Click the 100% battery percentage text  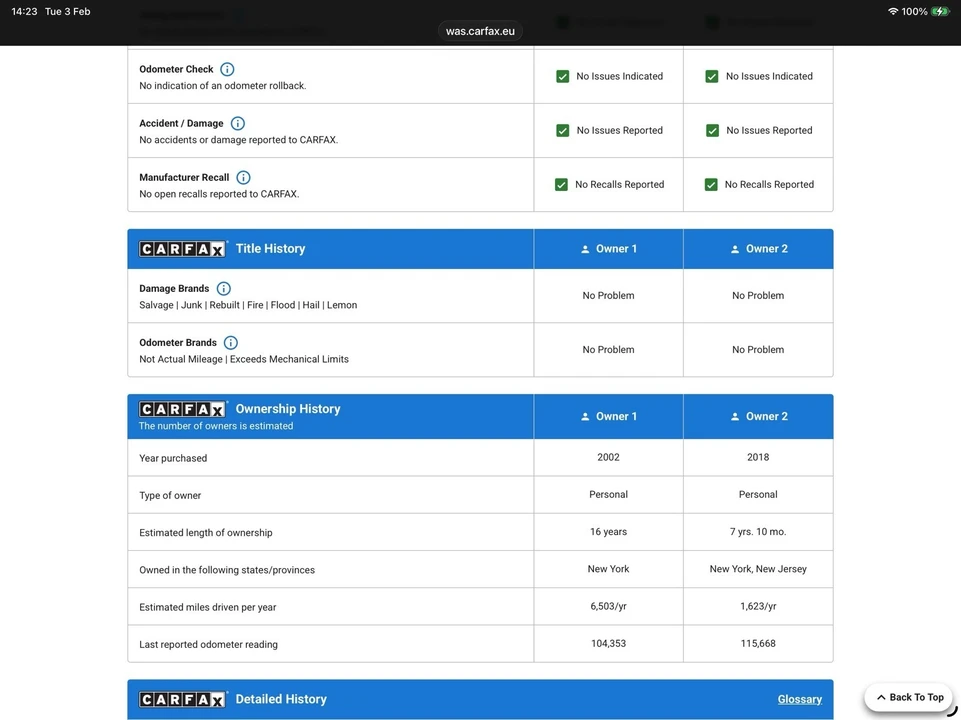(914, 12)
